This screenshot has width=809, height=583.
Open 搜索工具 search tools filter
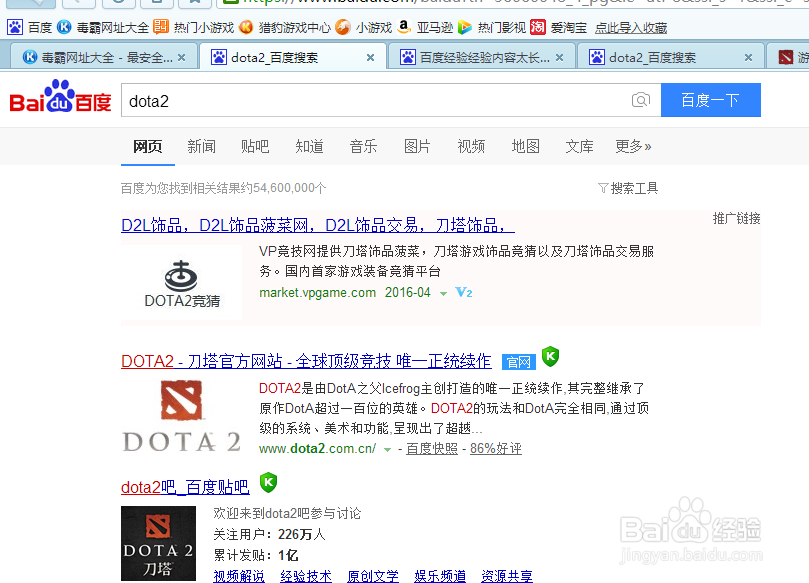pos(628,188)
